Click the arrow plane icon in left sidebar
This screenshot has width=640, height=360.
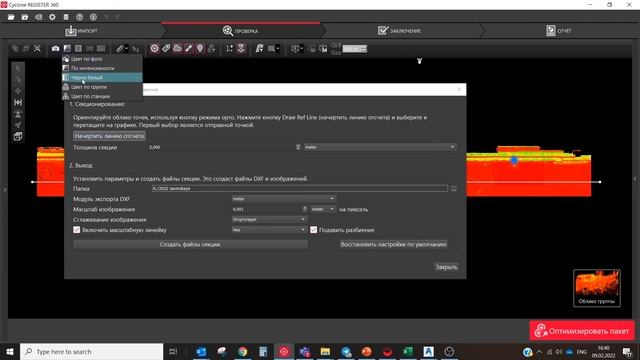tap(18, 125)
